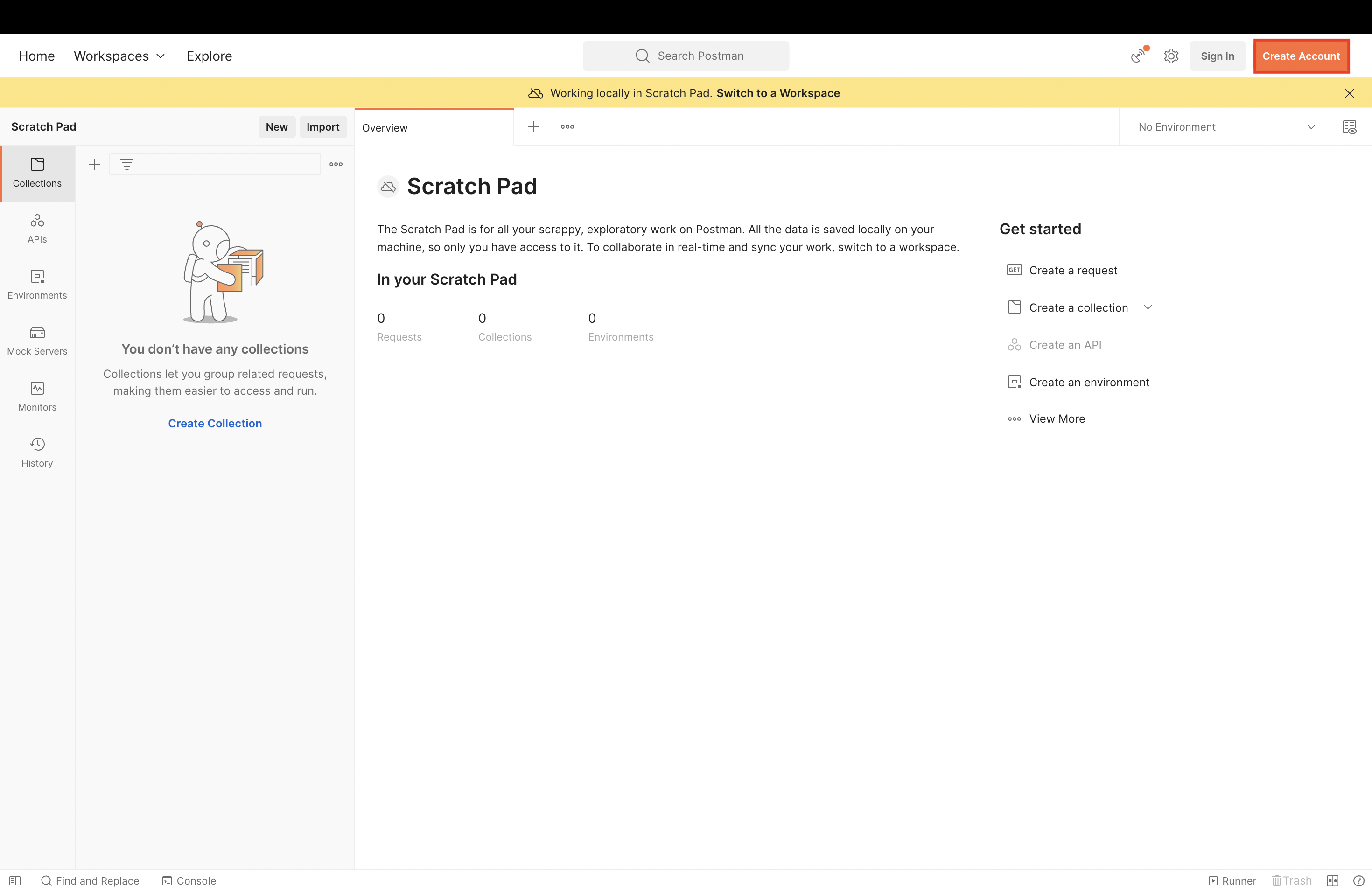The width and height of the screenshot is (1372, 892).
Task: Toggle the sidebar from the status bar
Action: pyautogui.click(x=15, y=880)
